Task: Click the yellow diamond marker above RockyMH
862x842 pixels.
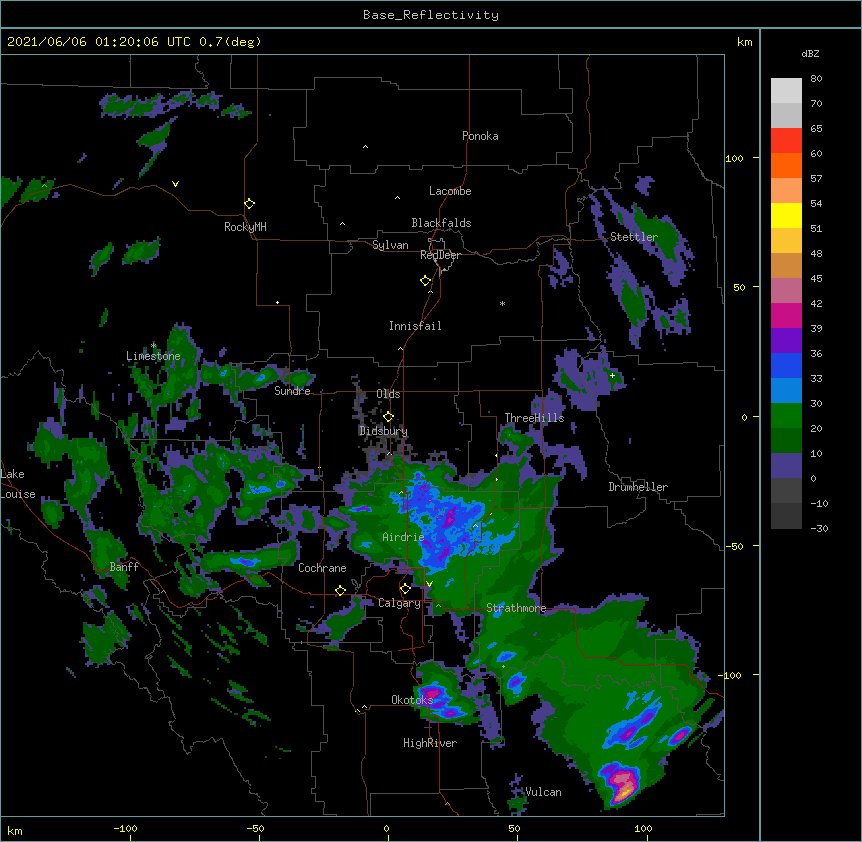Action: point(250,204)
